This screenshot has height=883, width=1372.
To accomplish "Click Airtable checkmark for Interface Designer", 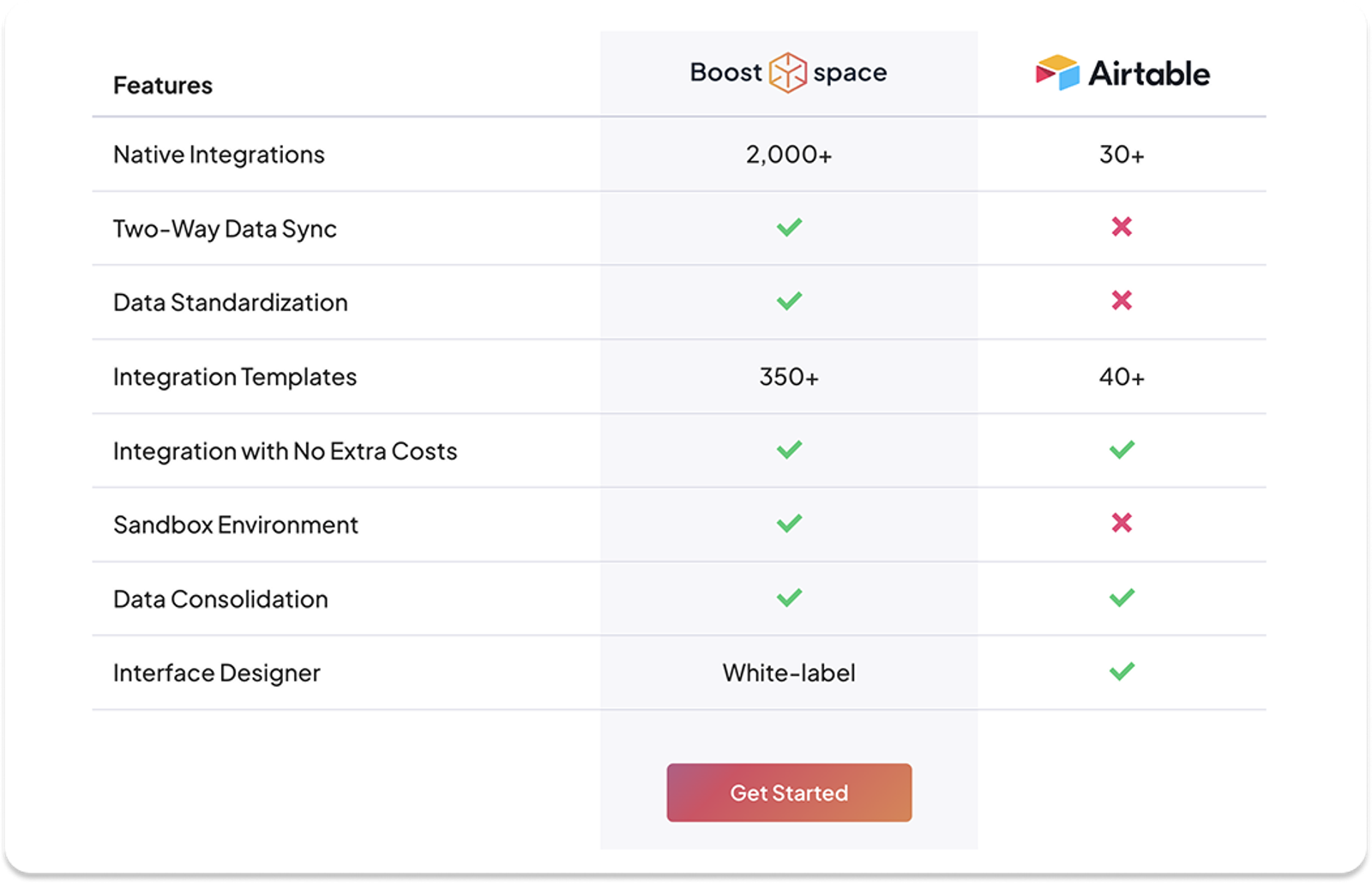I will click(1122, 671).
